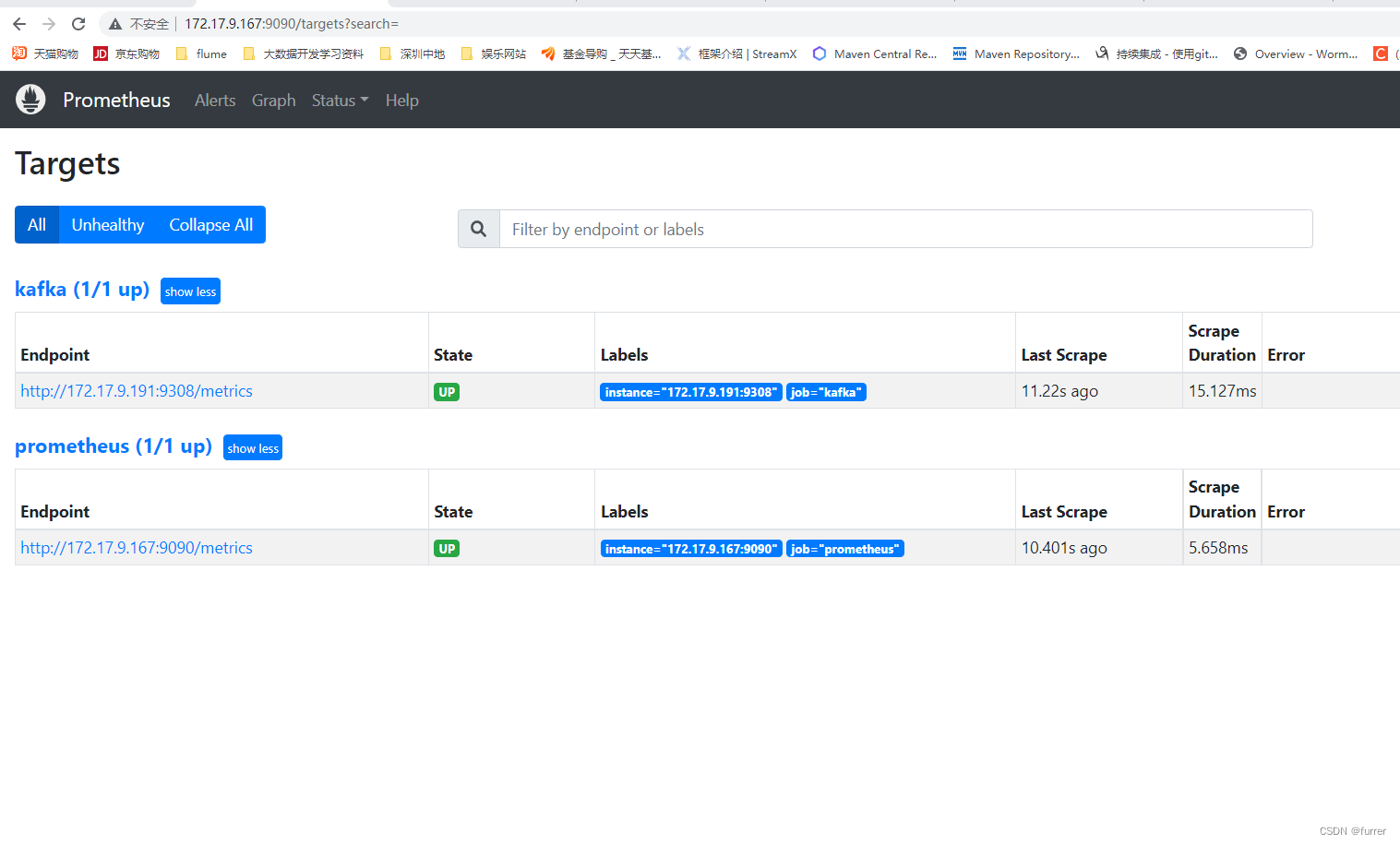Open the StreamX 框架介绍 bookmark

pos(736,53)
